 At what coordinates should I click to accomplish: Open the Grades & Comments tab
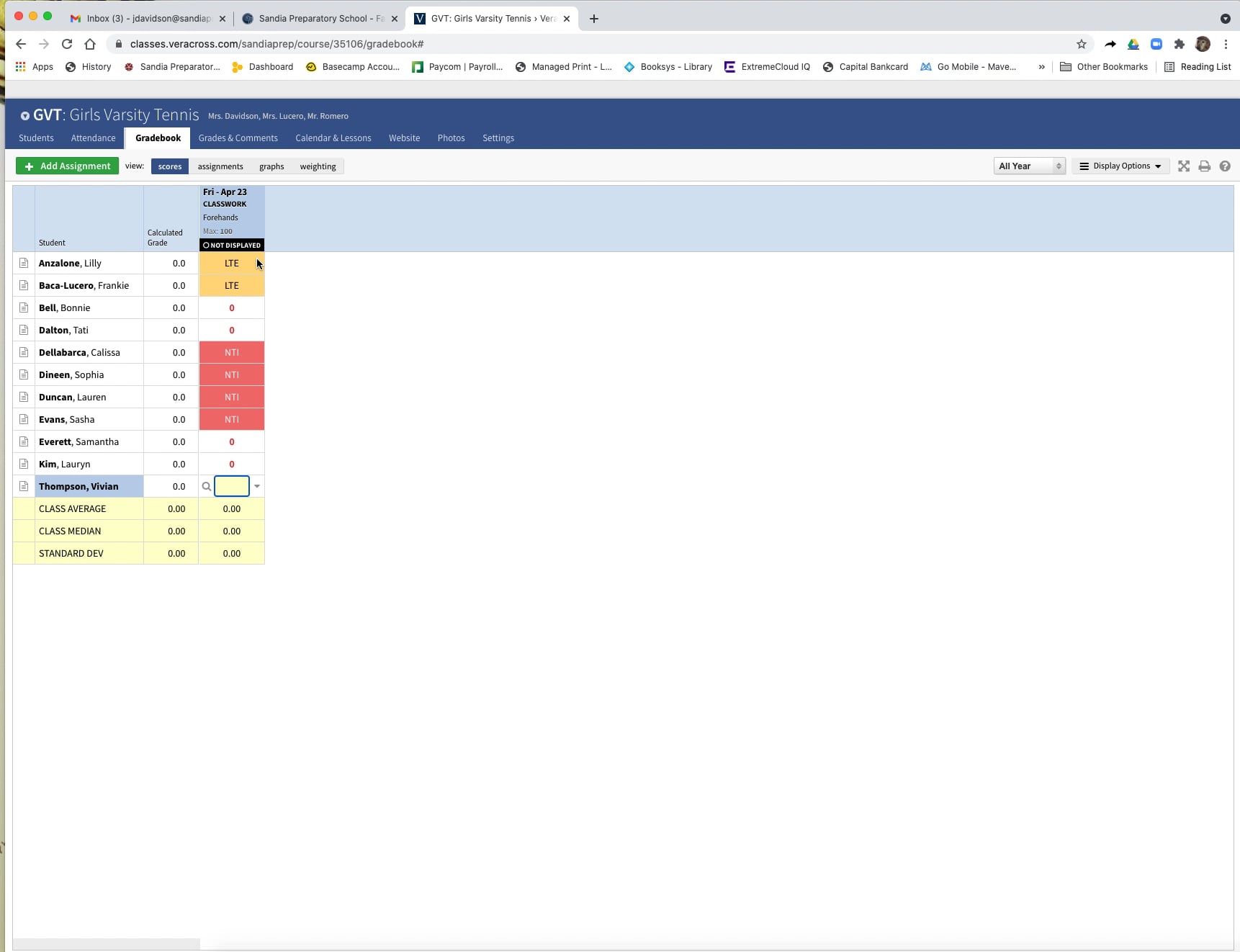[x=238, y=138]
